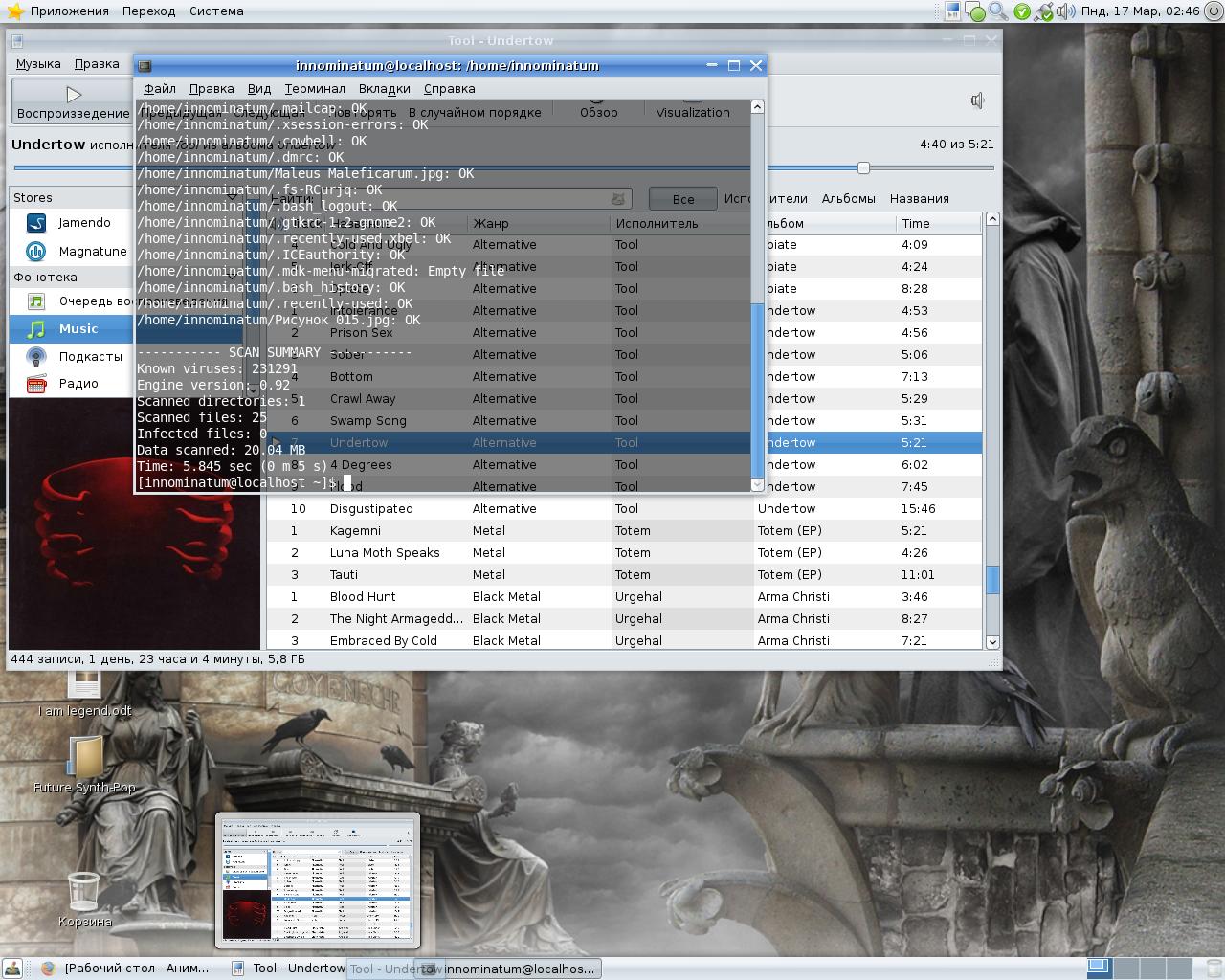The height and width of the screenshot is (980, 1225).
Task: Open the Терминал menu
Action: pyautogui.click(x=315, y=89)
